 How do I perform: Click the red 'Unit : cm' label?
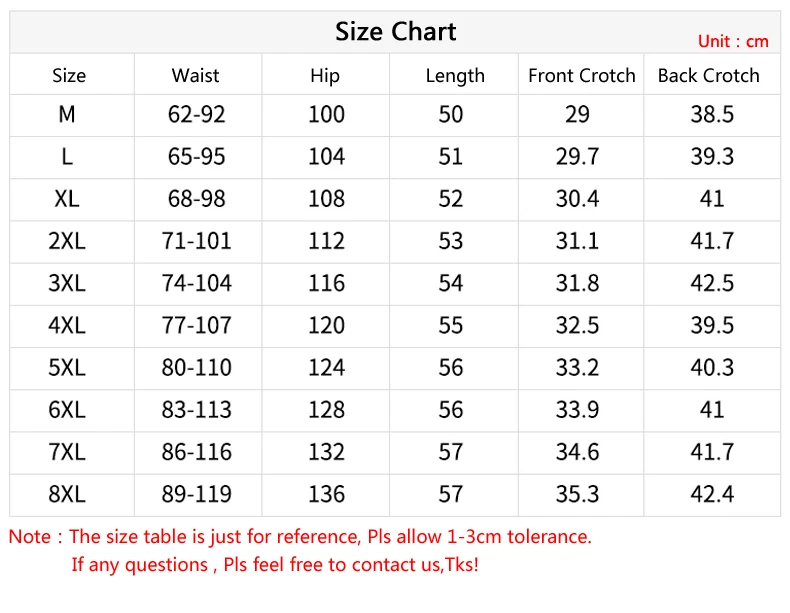(733, 41)
